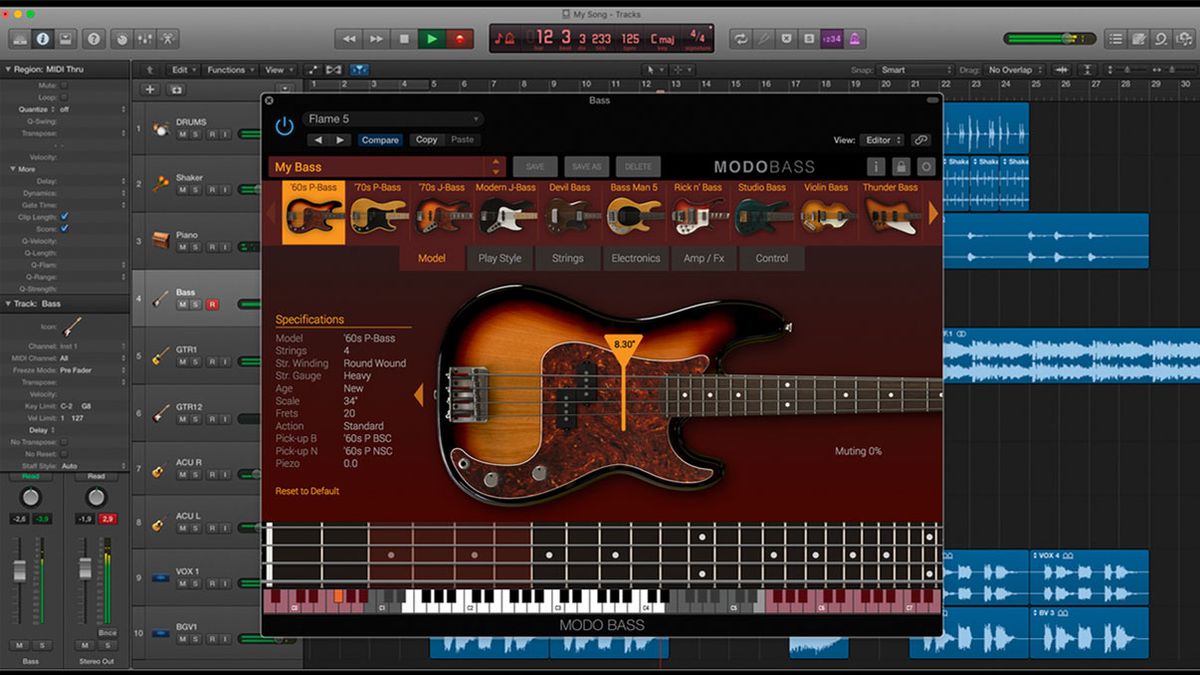Open the View Editor dropdown
This screenshot has width=1200, height=675.
(x=884, y=140)
